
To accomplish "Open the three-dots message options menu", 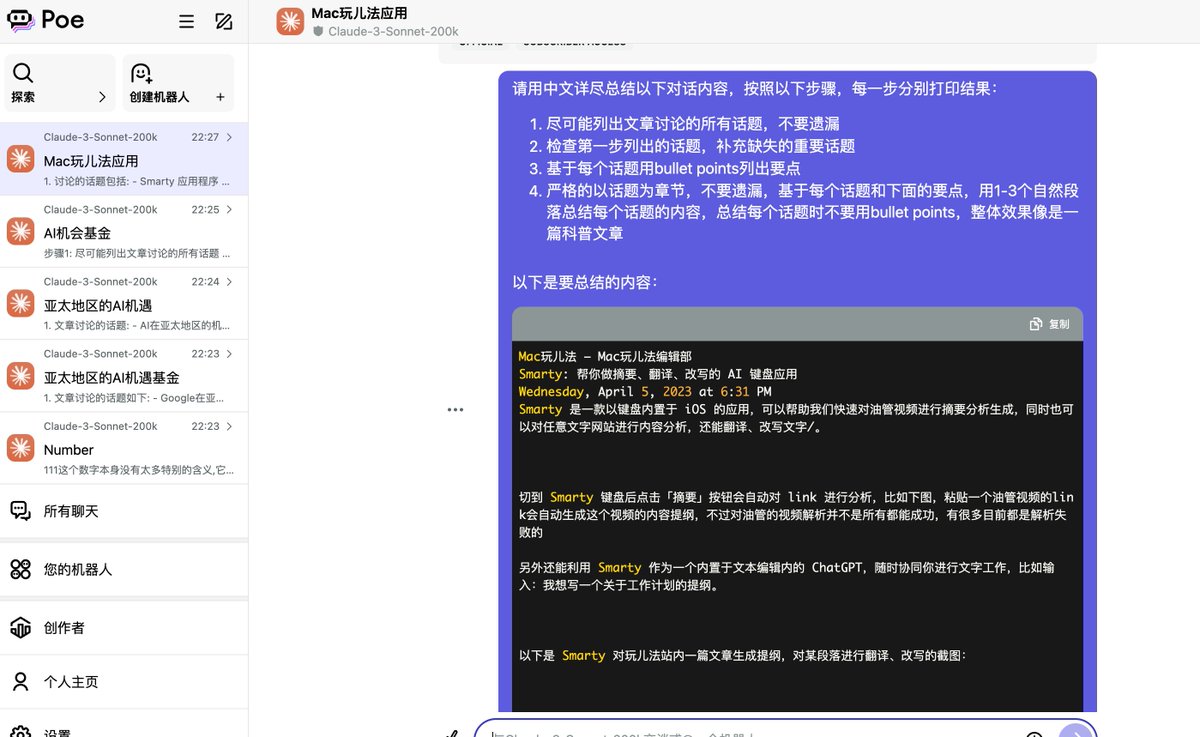I will 455,409.
